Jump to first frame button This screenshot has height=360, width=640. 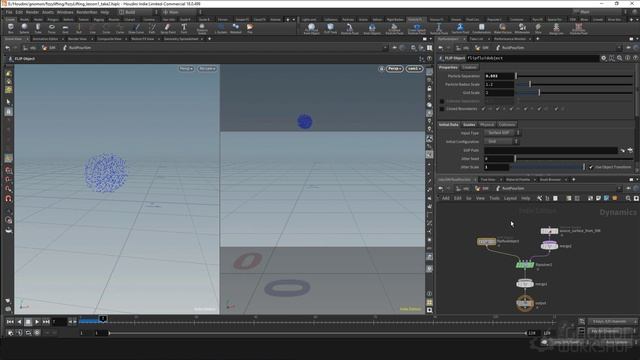tap(10, 322)
